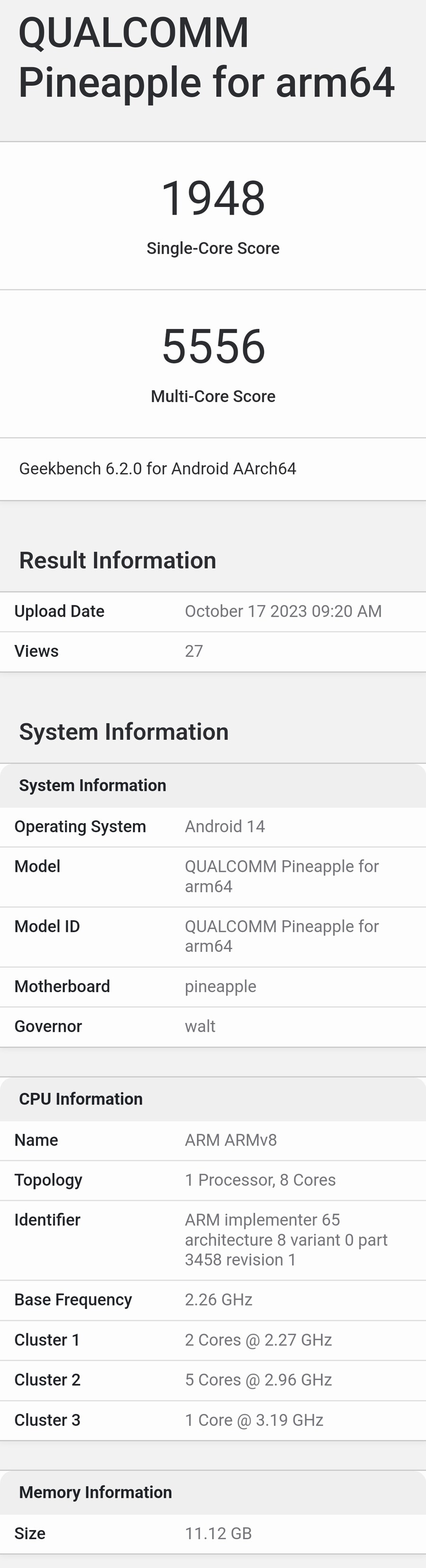Click the Multi-Core Score label
Viewport: 426px width, 1568px height.
213,396
